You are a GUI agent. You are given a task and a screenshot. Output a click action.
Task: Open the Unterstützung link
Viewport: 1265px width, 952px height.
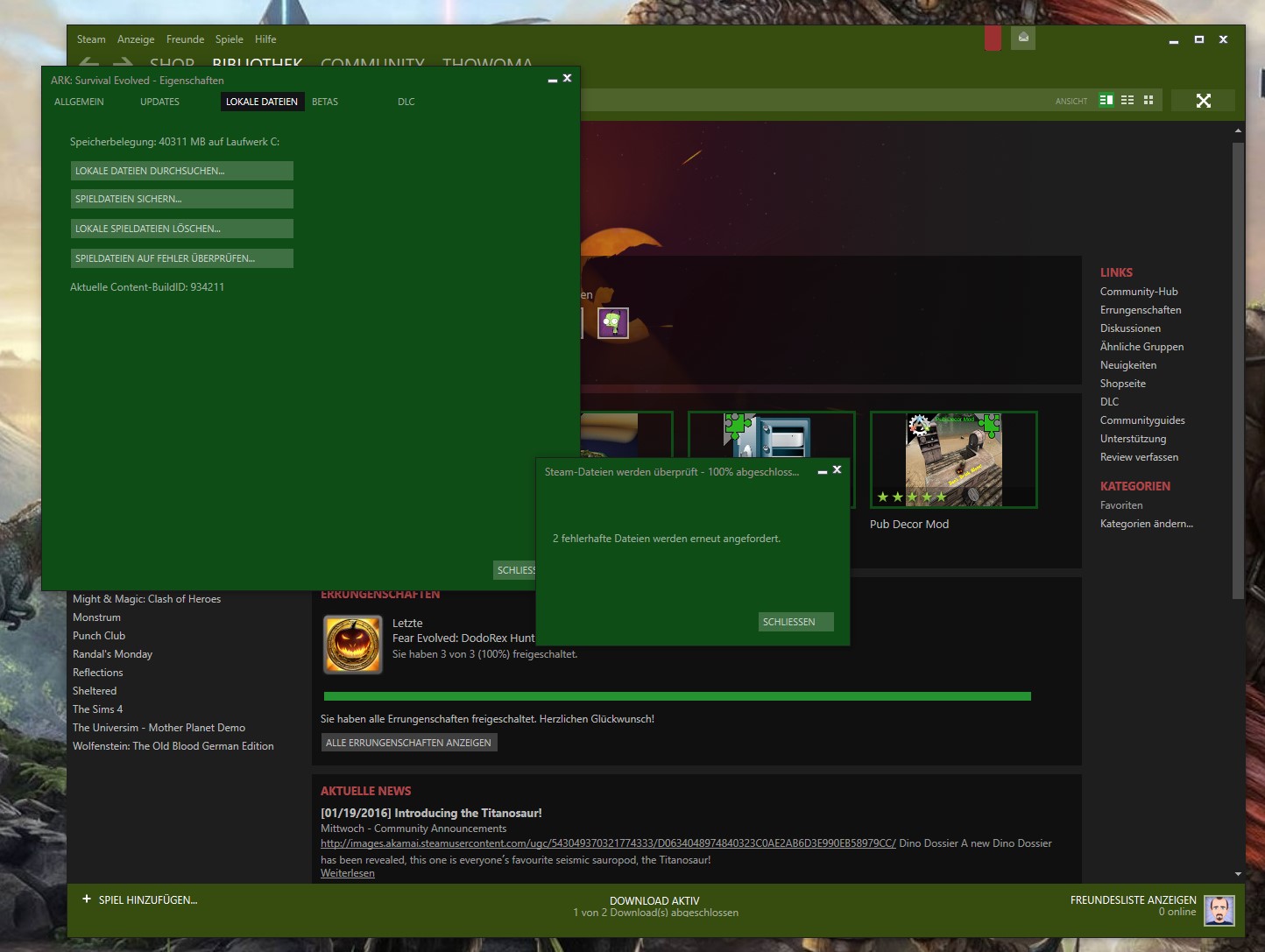[1133, 439]
